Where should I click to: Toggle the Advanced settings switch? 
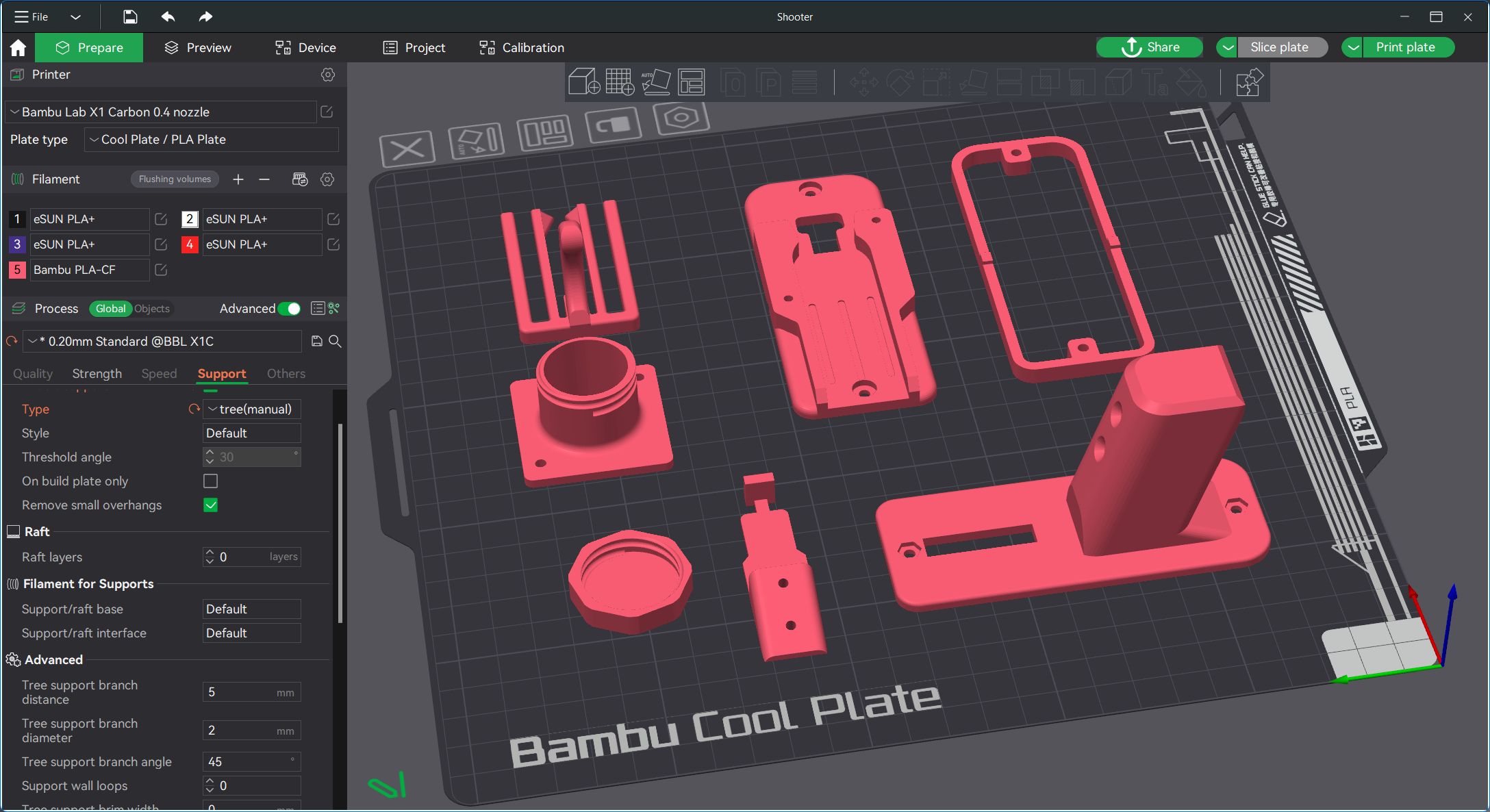[x=290, y=309]
